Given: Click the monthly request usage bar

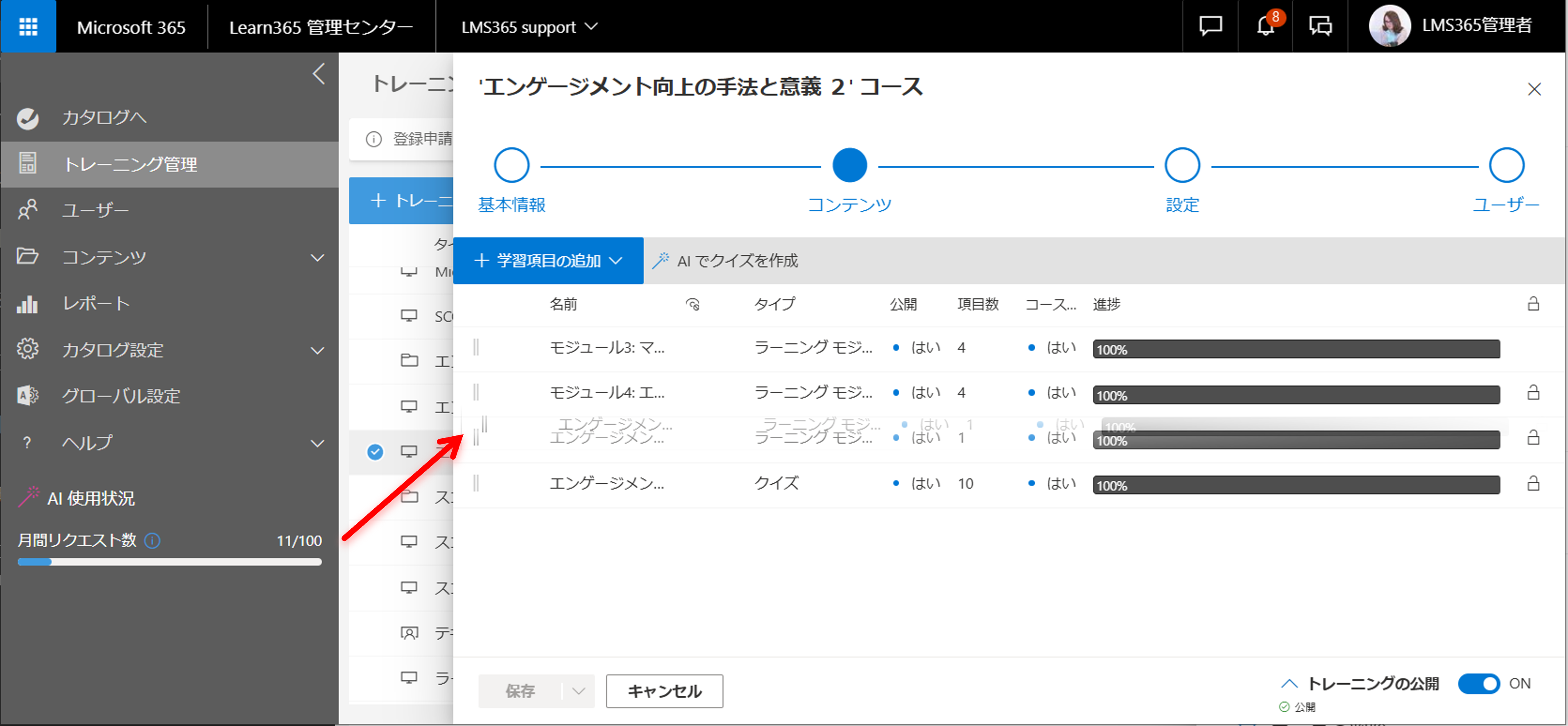Looking at the screenshot, I should coord(169,562).
